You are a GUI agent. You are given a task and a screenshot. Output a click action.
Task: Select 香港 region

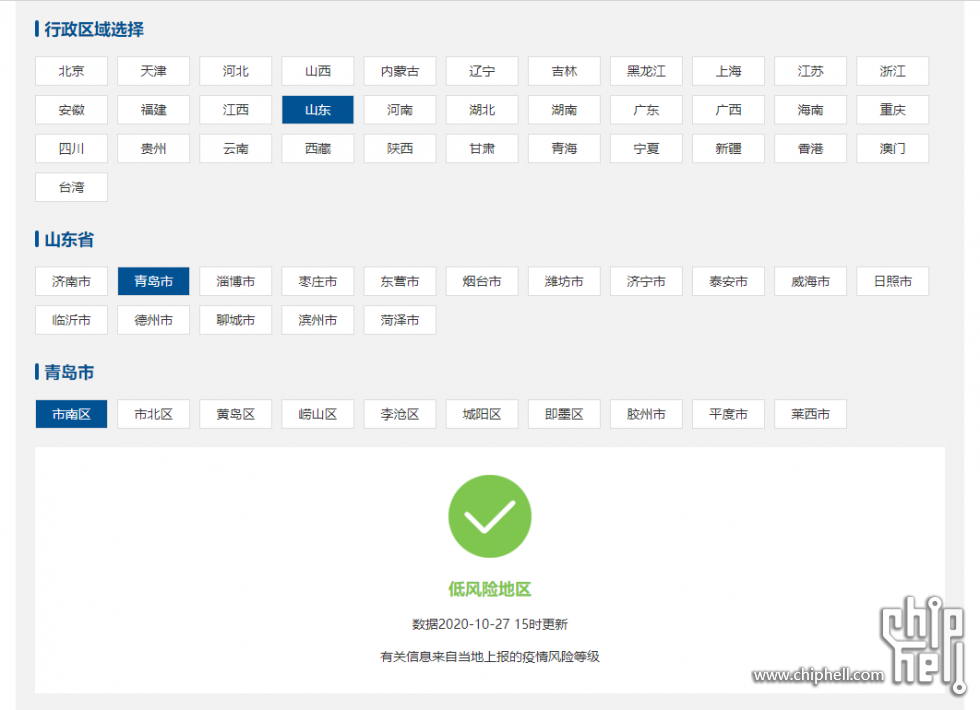point(811,149)
